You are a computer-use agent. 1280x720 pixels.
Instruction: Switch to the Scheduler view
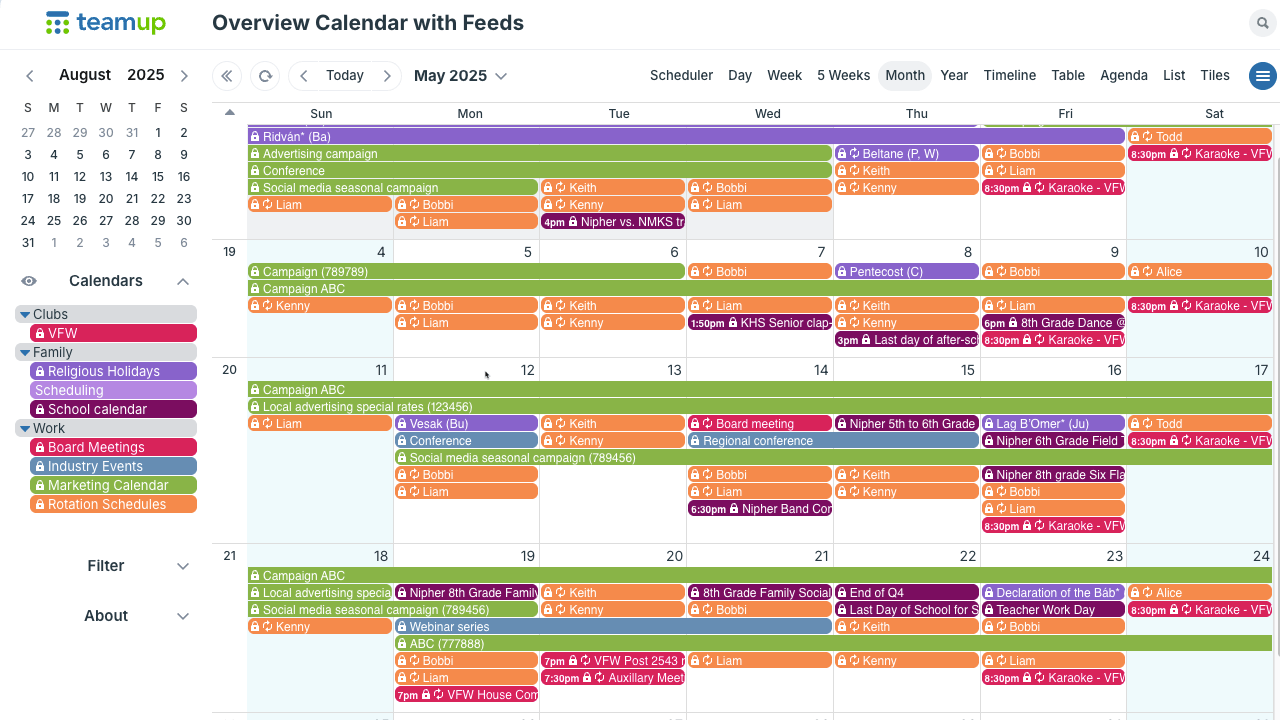coord(681,76)
